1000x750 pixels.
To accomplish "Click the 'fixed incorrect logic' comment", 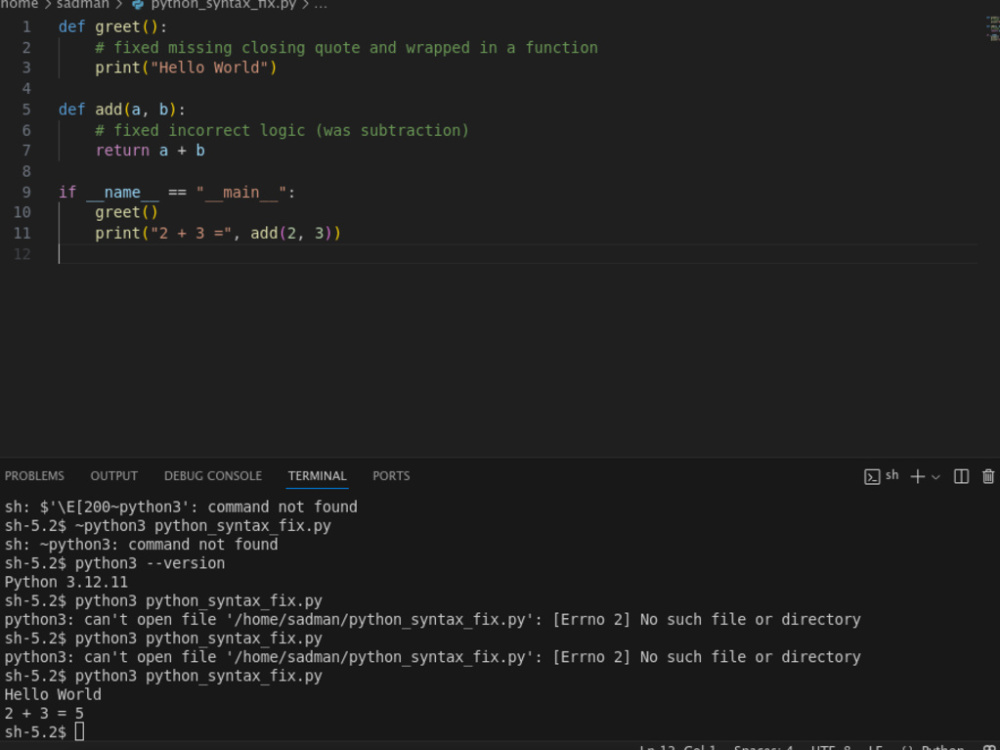I will (282, 130).
